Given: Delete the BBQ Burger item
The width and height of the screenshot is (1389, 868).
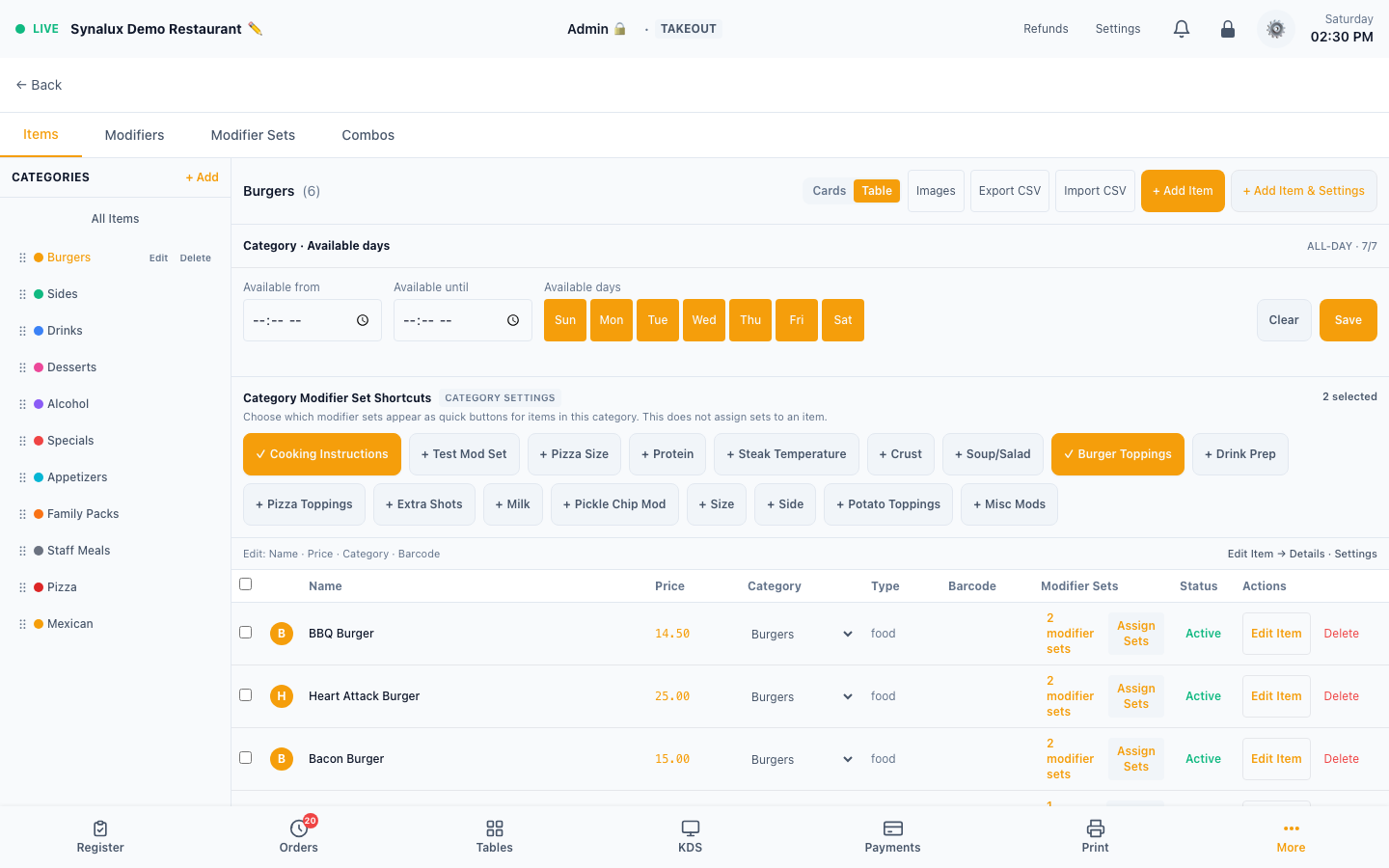Looking at the screenshot, I should tap(1342, 634).
